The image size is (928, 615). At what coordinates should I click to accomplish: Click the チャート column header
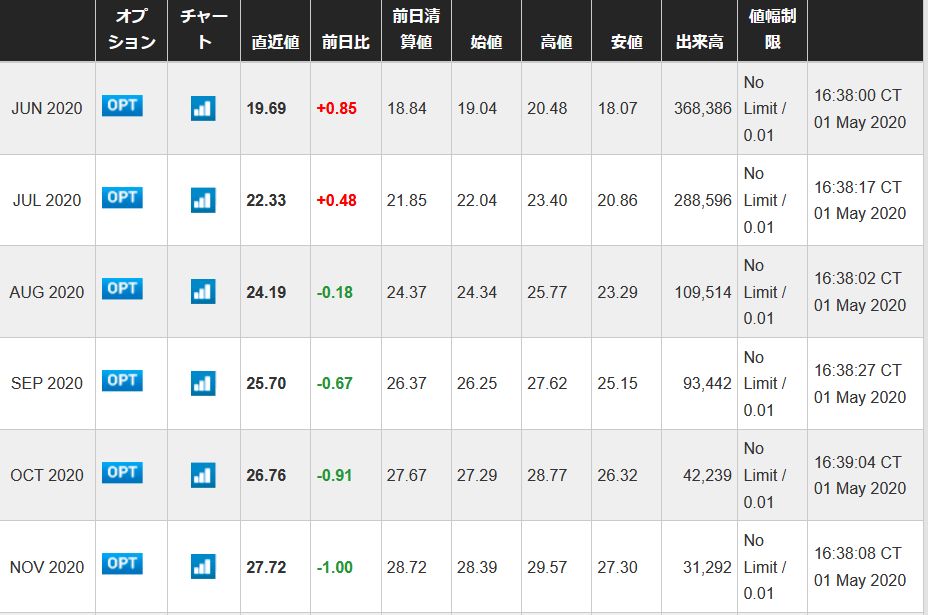[x=204, y=29]
